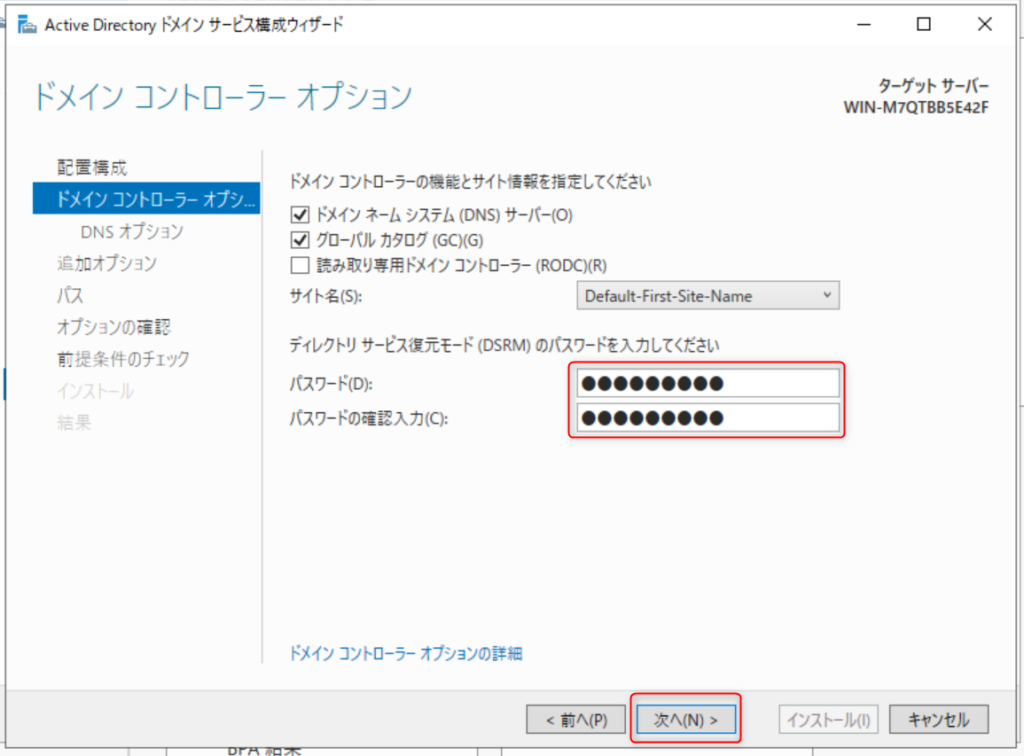The width and height of the screenshot is (1024, 756).
Task: Click the wizard icon in title bar
Action: (x=28, y=25)
